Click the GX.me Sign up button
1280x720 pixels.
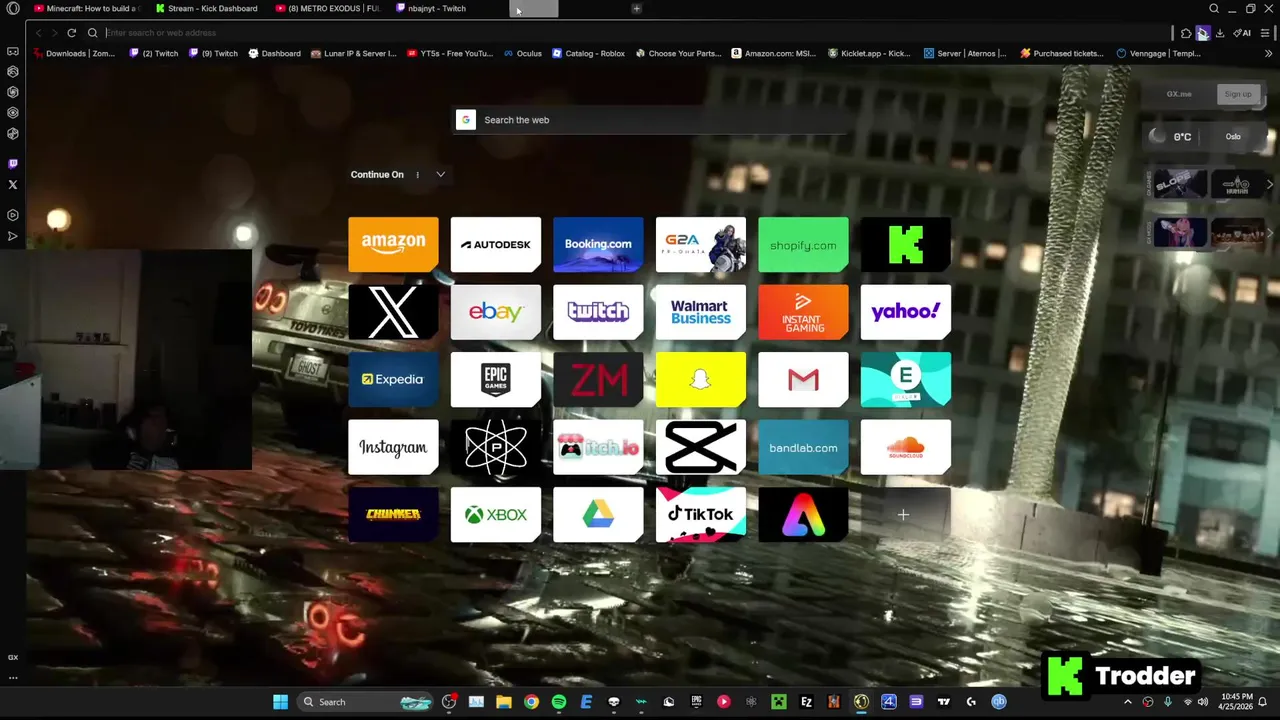(x=1238, y=94)
